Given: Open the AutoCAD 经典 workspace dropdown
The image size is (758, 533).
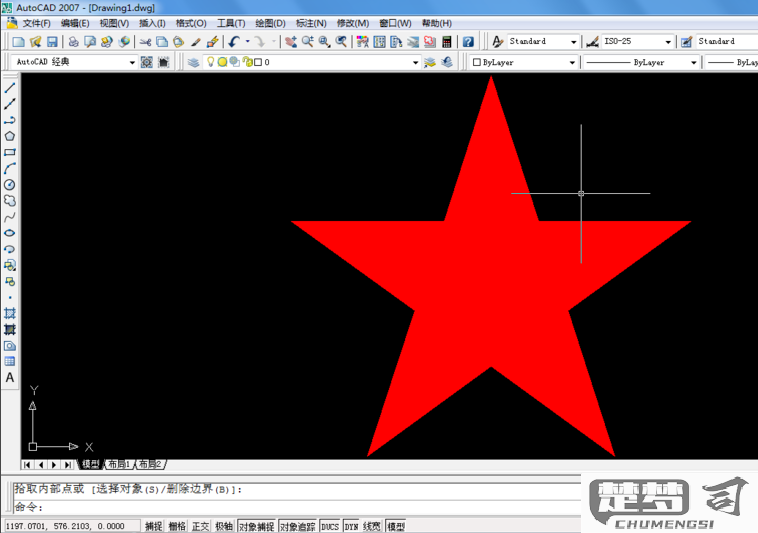Looking at the screenshot, I should [x=132, y=62].
